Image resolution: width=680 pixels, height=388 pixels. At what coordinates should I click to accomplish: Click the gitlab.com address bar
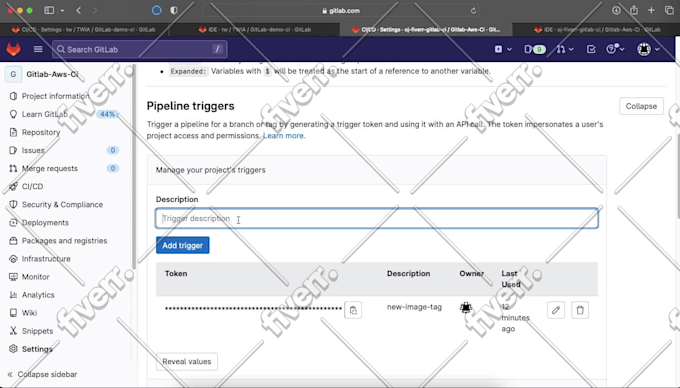(x=341, y=10)
